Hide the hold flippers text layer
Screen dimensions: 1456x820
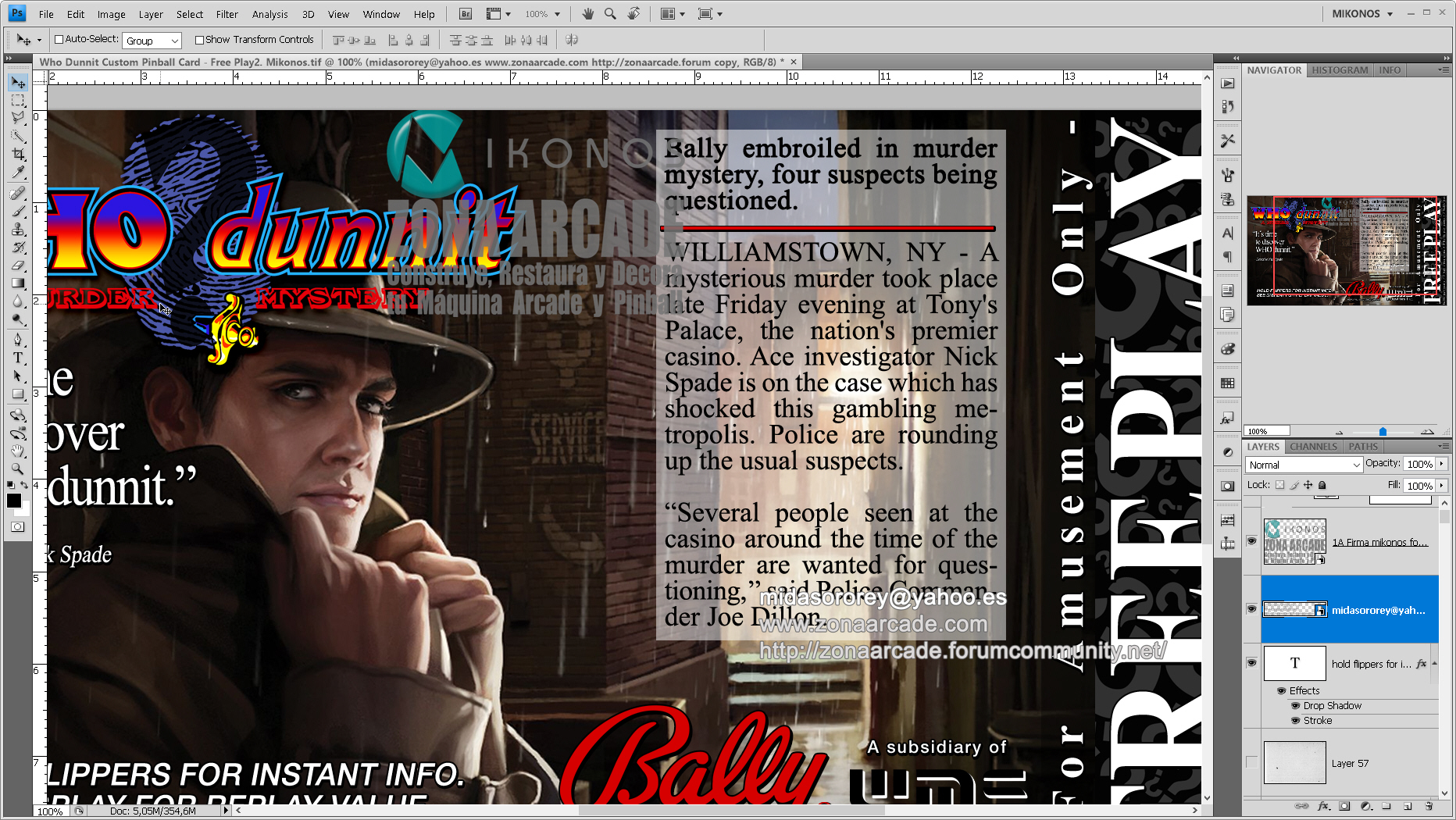point(1251,663)
